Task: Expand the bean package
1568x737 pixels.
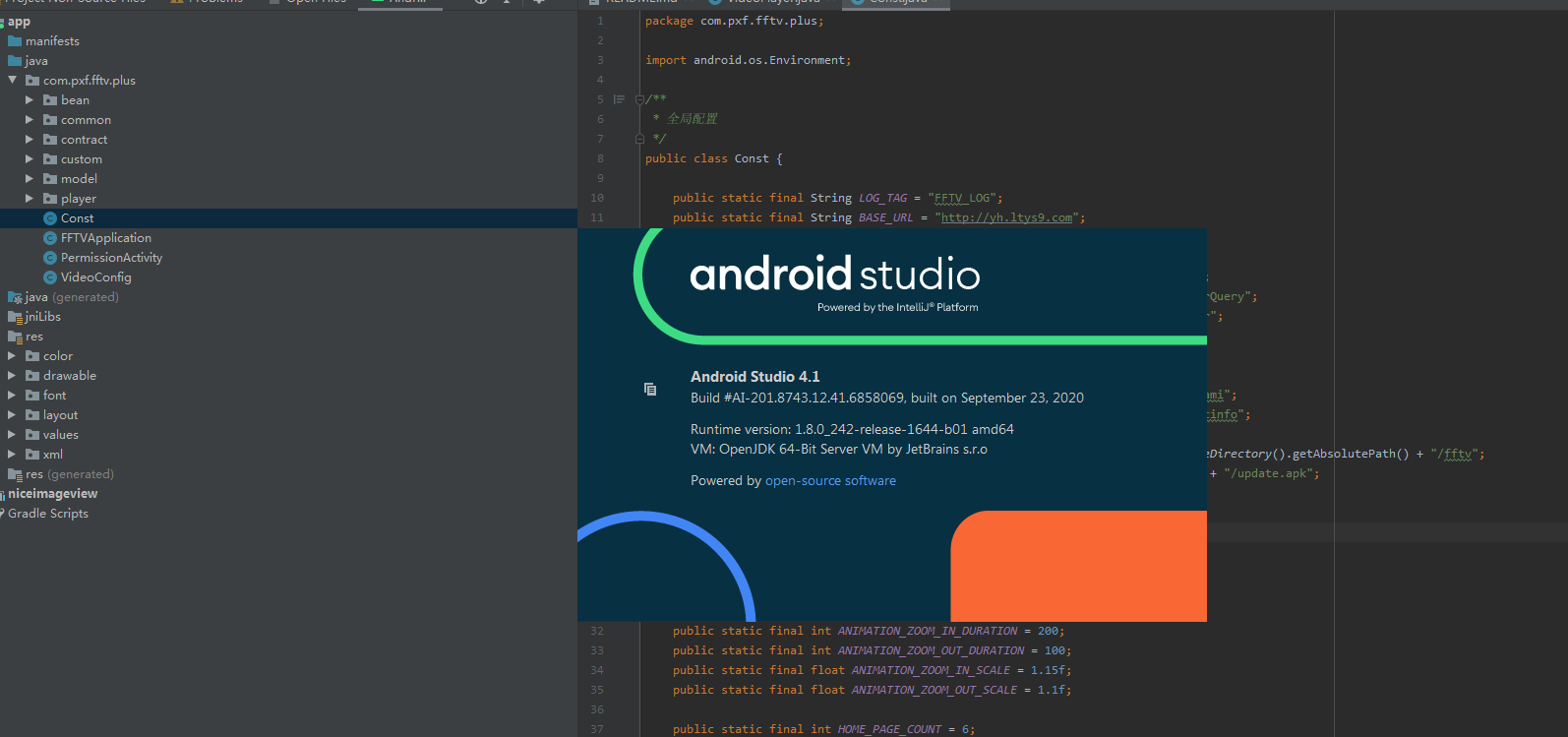Action: pos(30,100)
